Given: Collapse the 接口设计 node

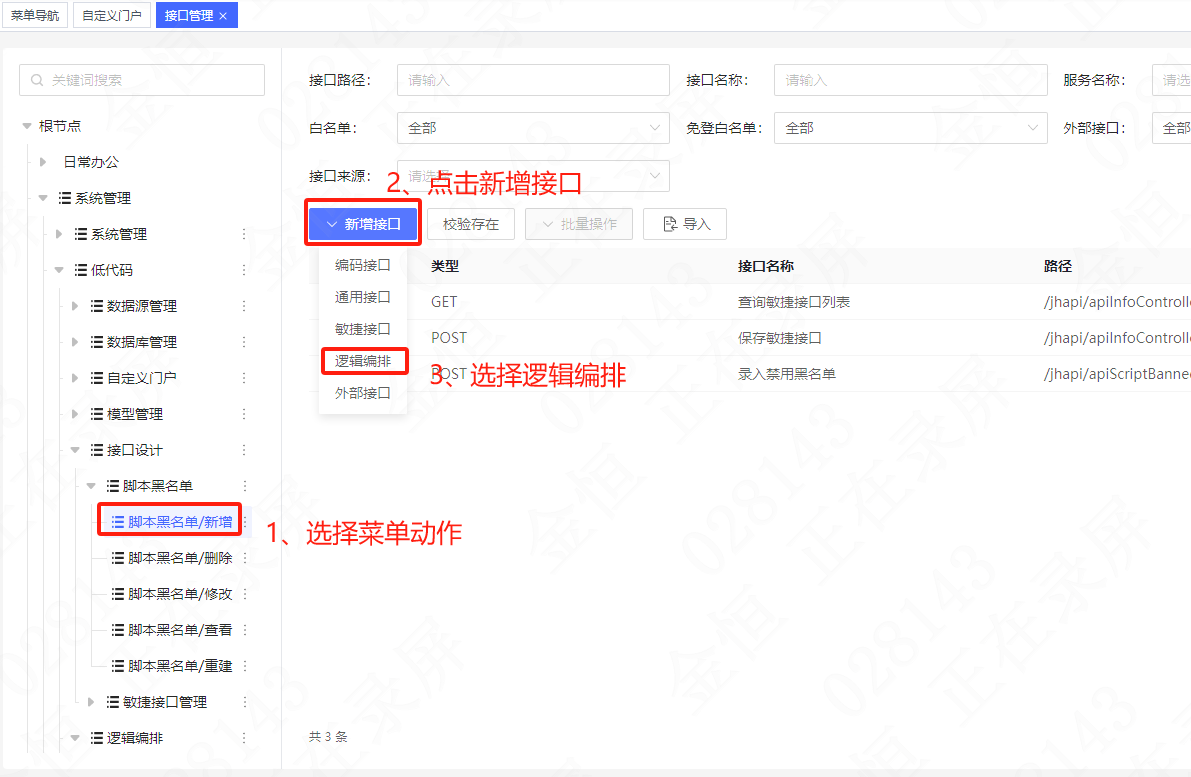Looking at the screenshot, I should tap(75, 450).
